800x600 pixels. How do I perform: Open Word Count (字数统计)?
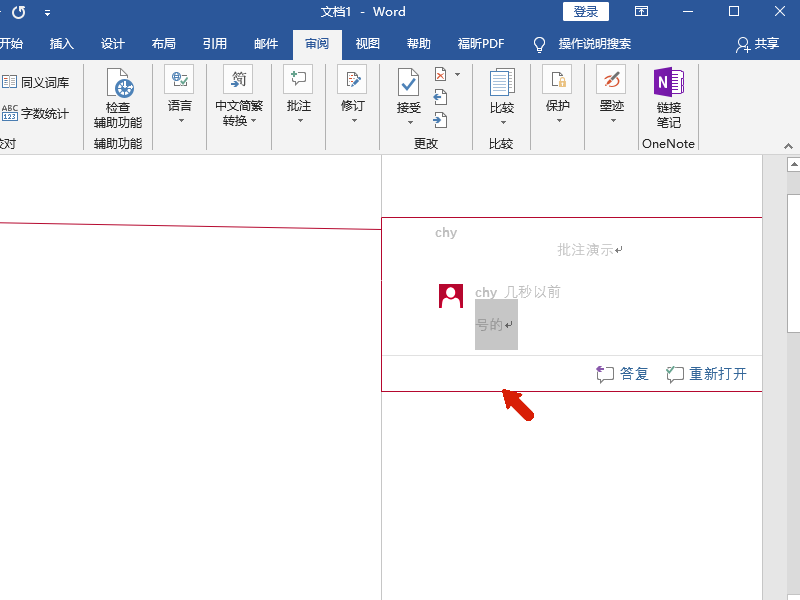tap(35, 113)
